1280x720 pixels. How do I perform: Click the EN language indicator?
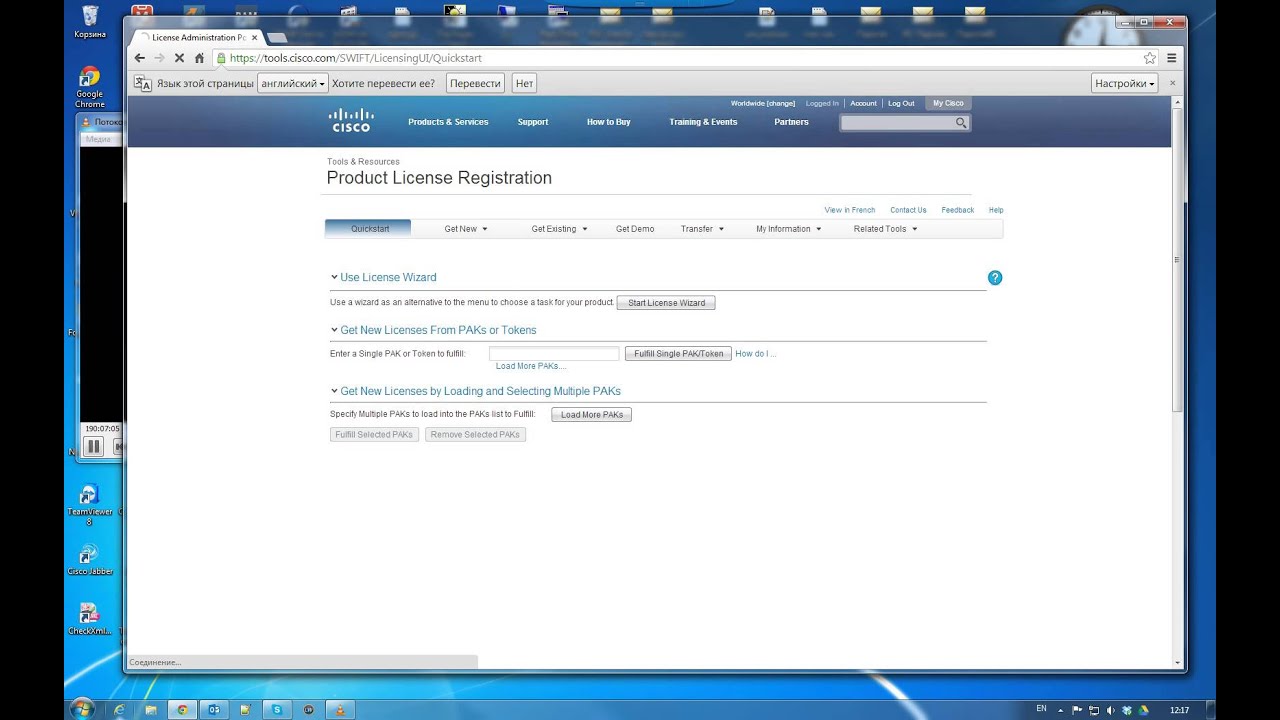tap(1041, 709)
